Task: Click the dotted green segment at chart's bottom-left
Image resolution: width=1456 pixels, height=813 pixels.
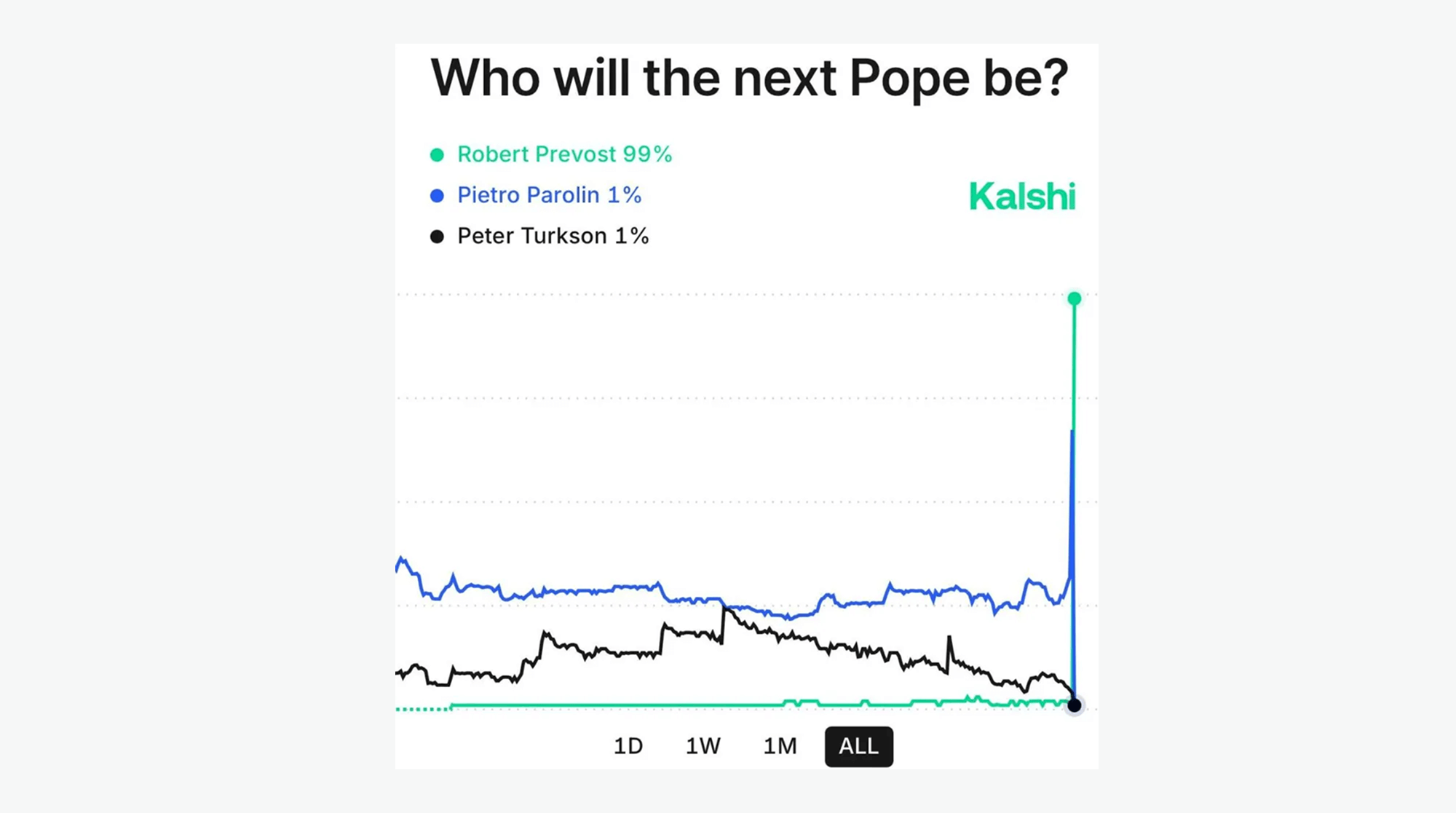Action: click(422, 708)
